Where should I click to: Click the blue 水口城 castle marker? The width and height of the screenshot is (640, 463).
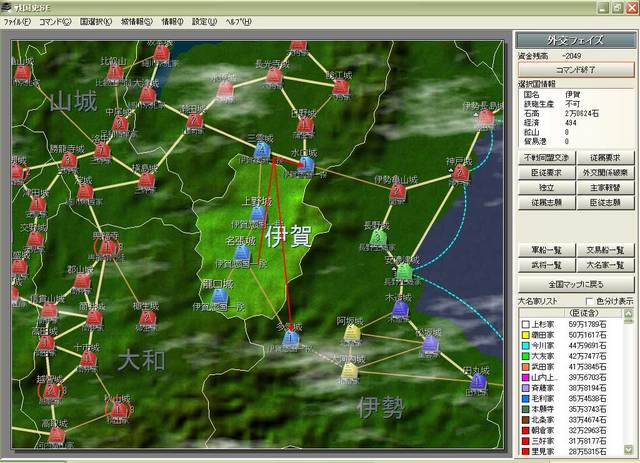307,165
